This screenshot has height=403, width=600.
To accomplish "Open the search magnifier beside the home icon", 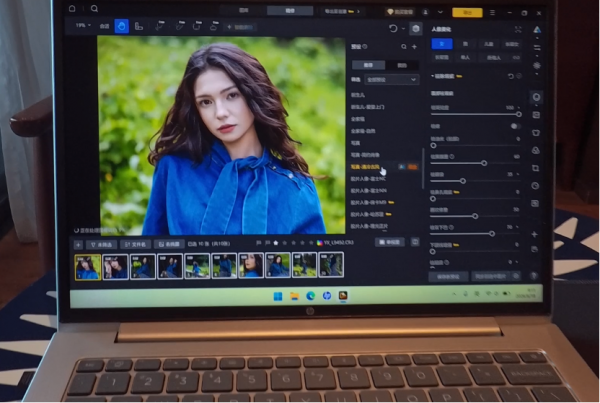I will 94,8.
